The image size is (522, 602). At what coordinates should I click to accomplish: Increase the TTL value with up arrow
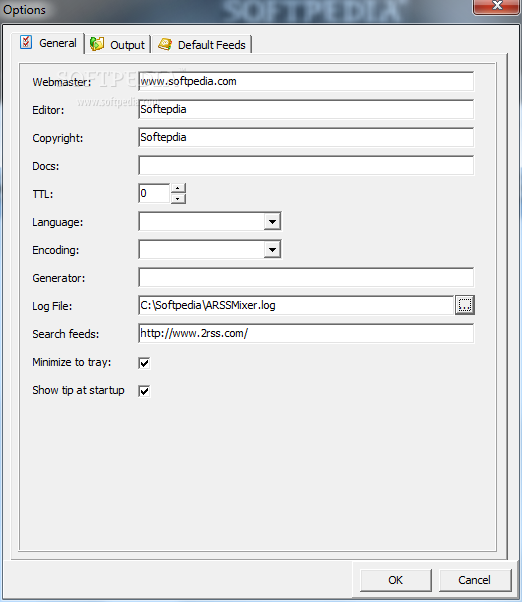coord(178,188)
